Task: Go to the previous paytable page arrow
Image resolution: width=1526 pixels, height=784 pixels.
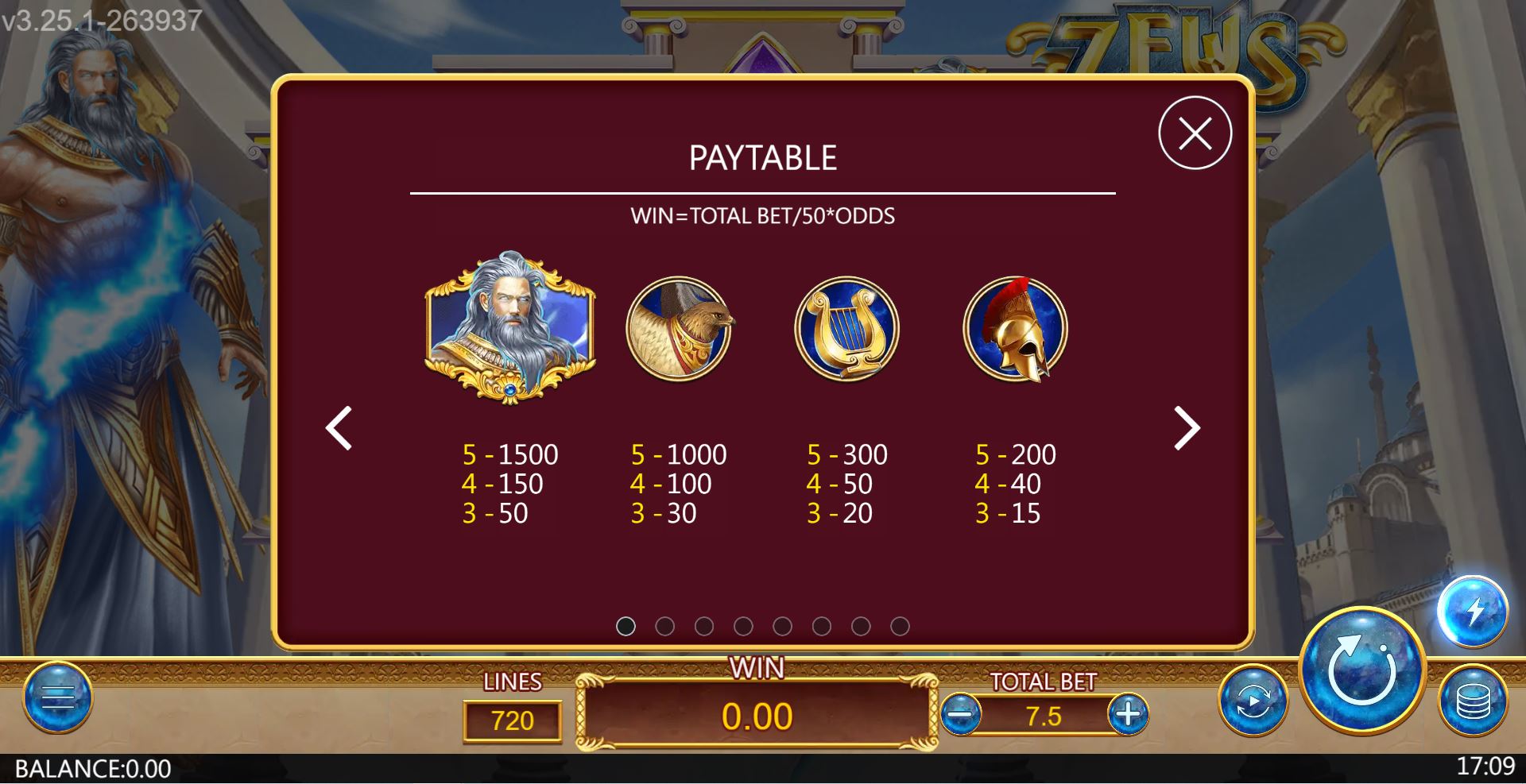Action: (339, 429)
